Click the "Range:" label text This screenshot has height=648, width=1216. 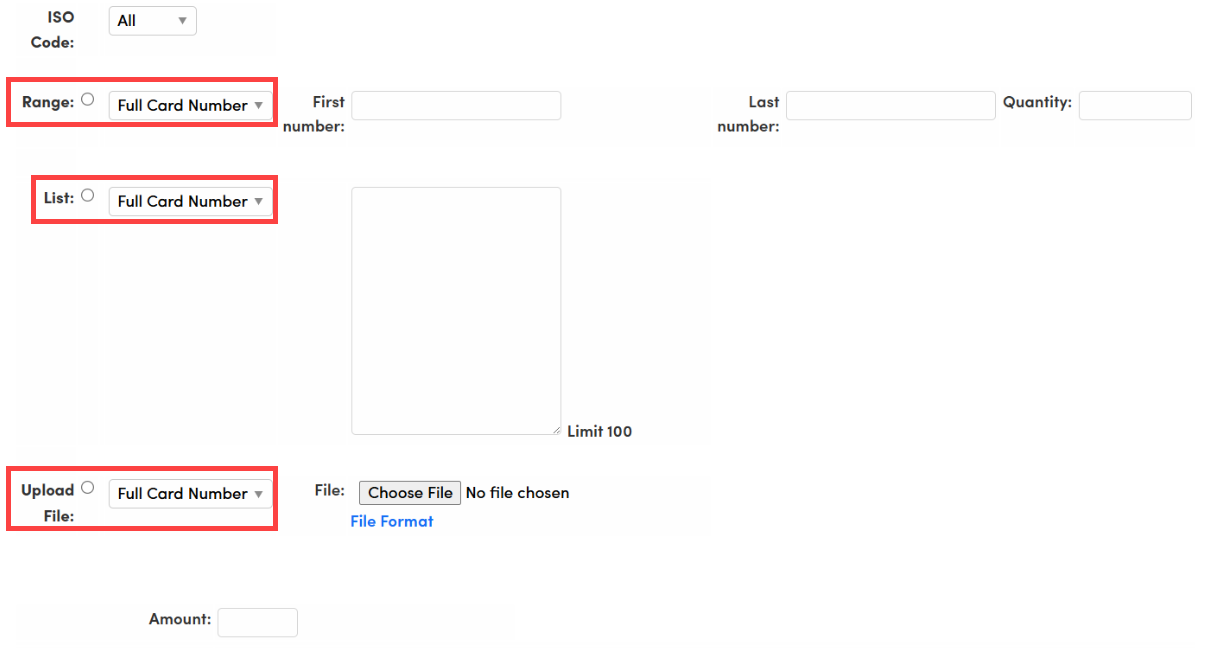tap(48, 102)
